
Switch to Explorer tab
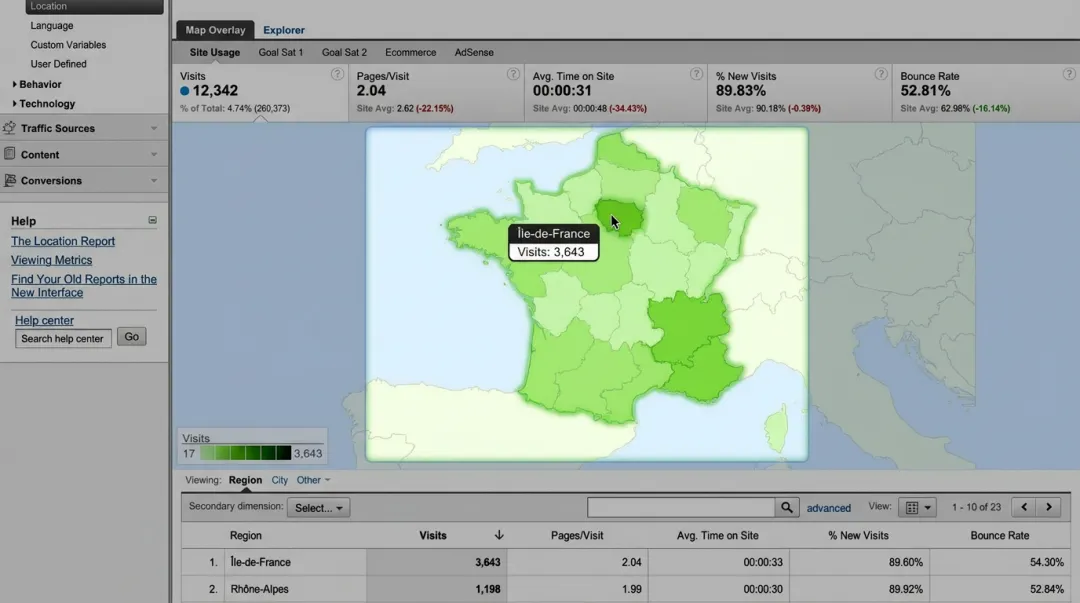coord(284,30)
